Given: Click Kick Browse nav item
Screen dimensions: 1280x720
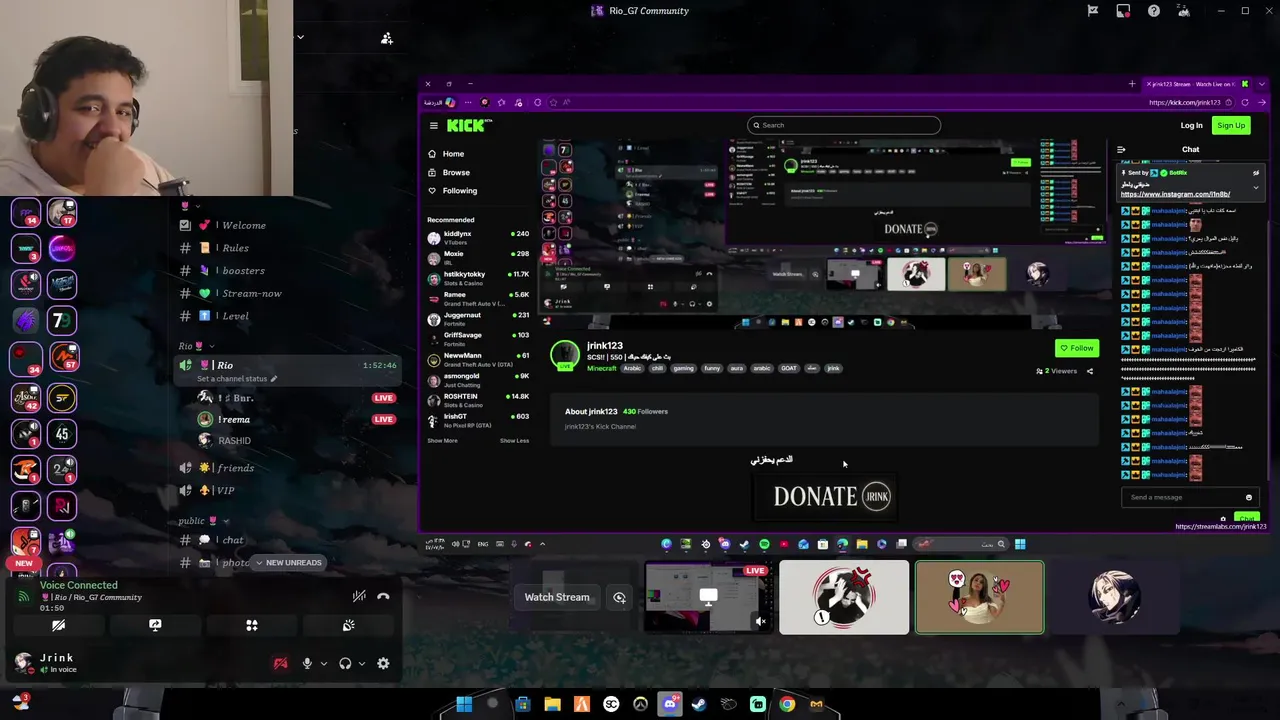Looking at the screenshot, I should pyautogui.click(x=448, y=172).
